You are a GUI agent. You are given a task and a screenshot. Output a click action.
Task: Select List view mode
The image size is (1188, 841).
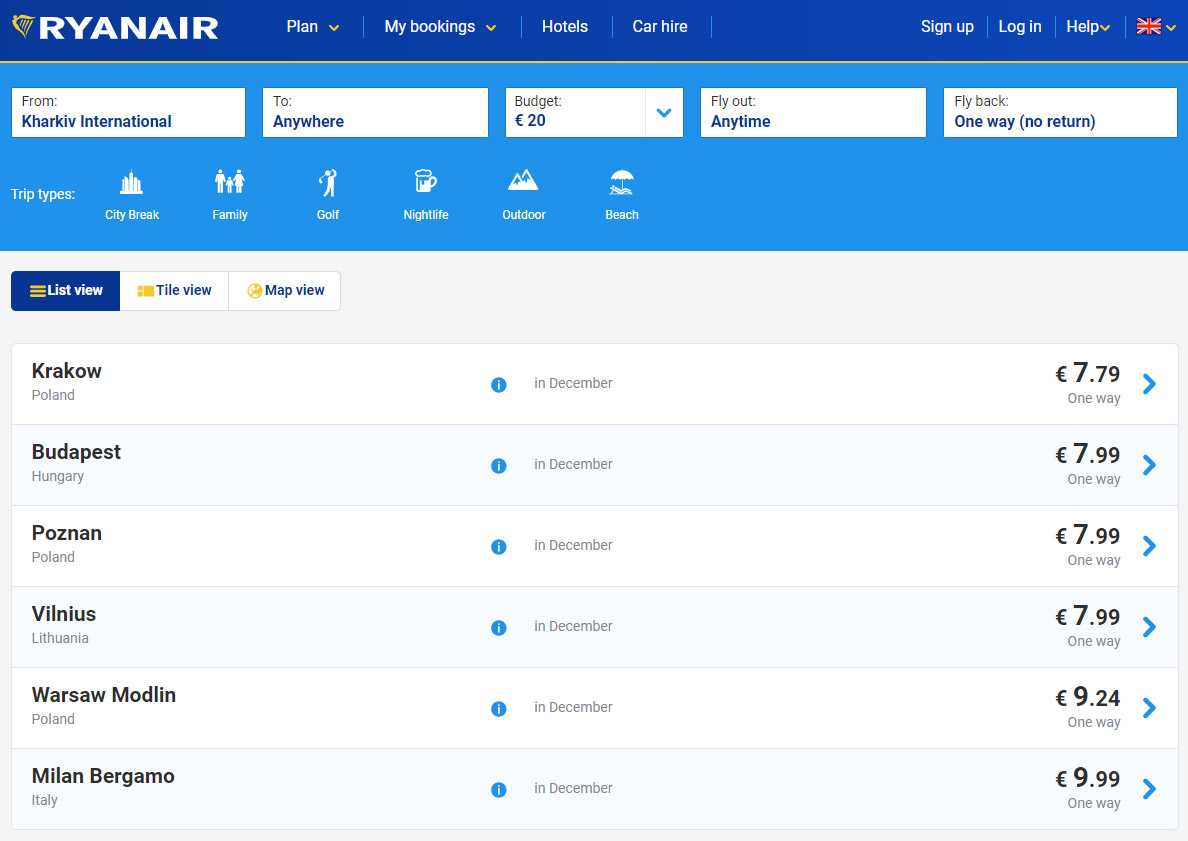66,291
